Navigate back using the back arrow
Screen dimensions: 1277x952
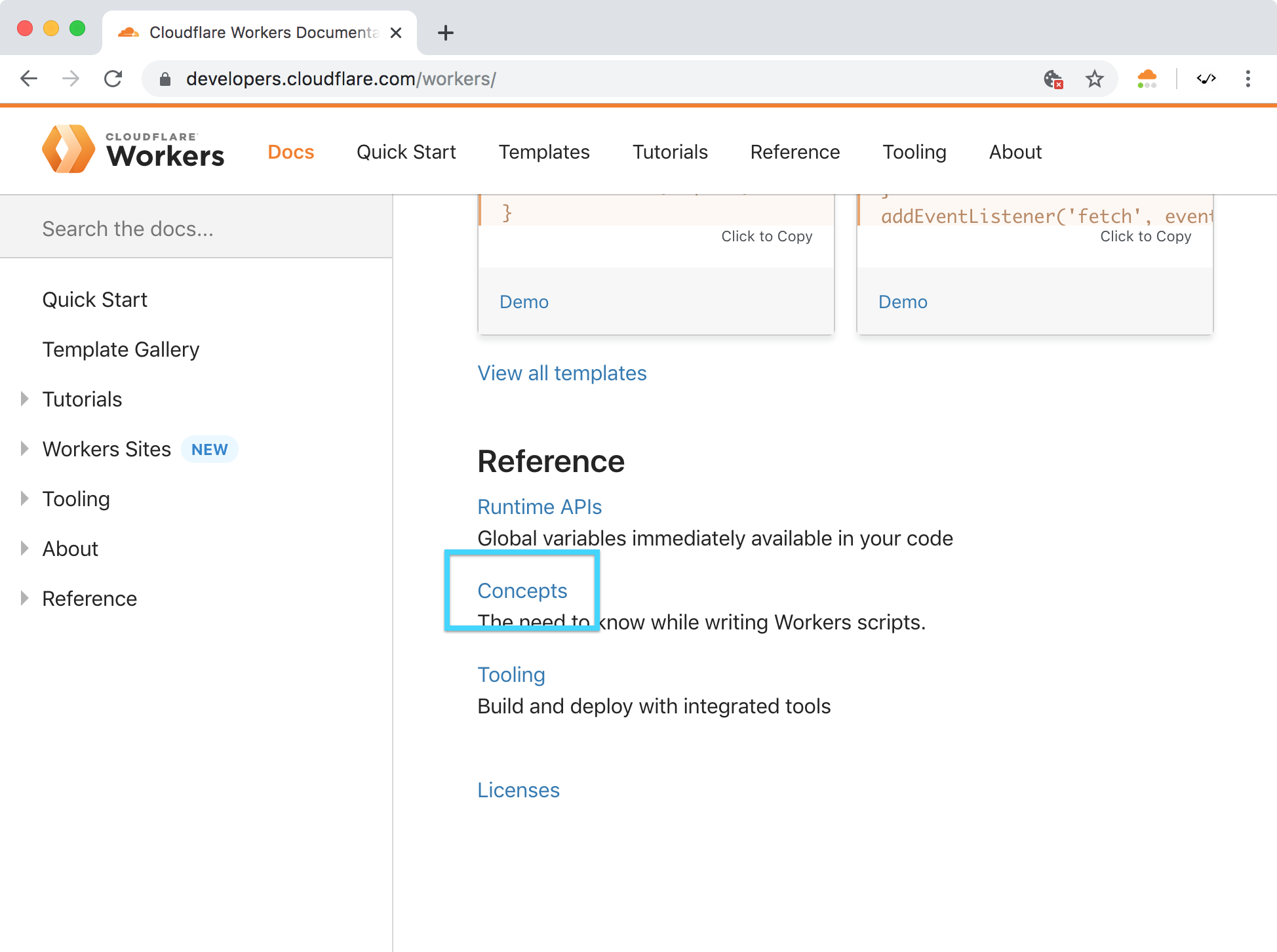29,79
